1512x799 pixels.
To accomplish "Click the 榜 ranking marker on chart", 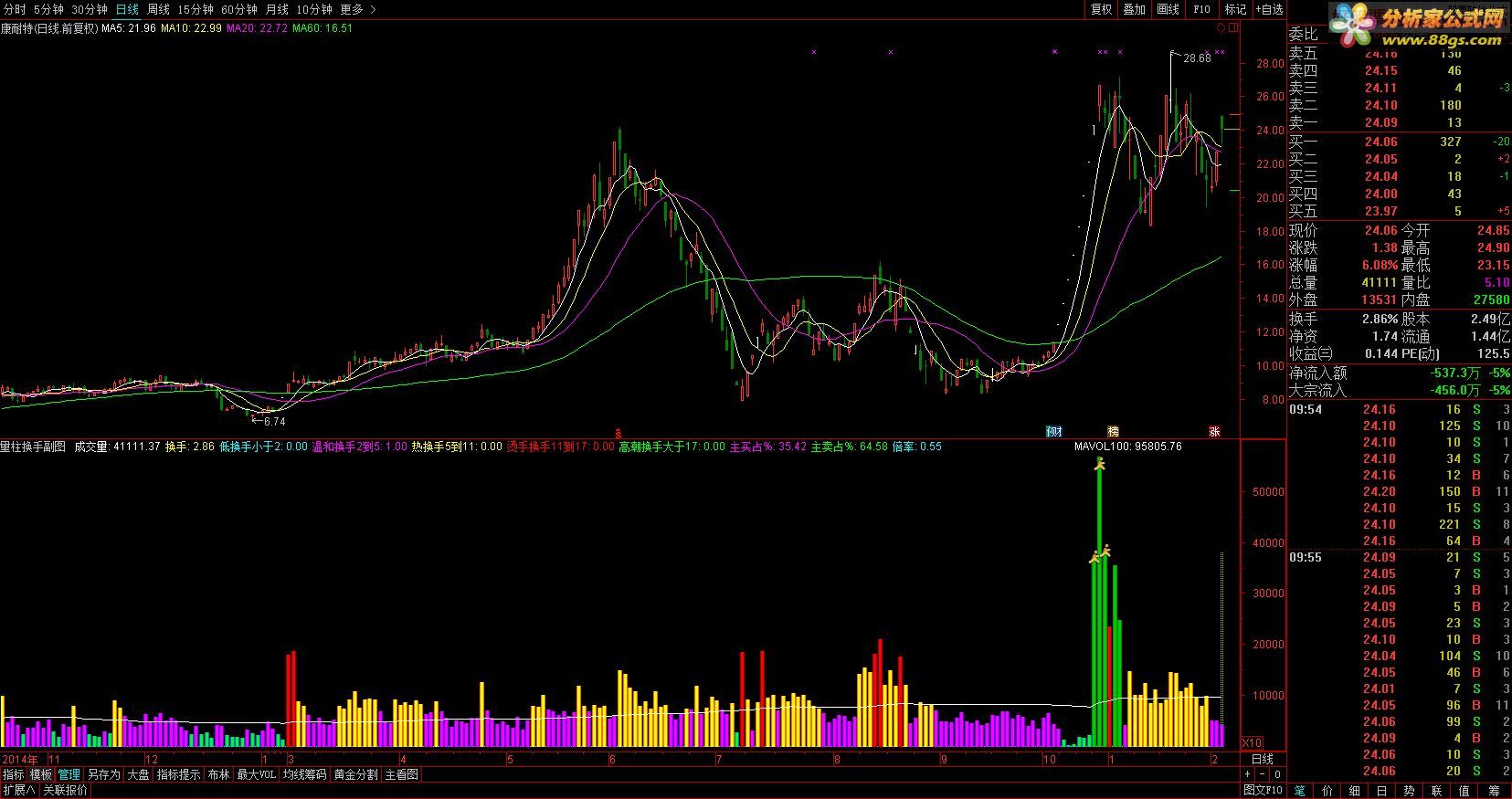I will tap(1113, 432).
